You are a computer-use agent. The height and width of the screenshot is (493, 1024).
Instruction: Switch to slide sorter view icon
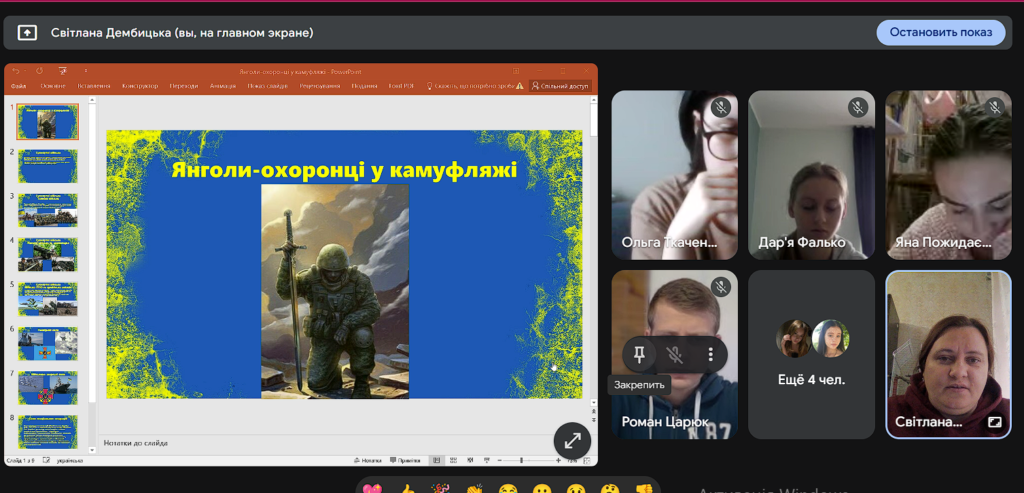point(454,460)
